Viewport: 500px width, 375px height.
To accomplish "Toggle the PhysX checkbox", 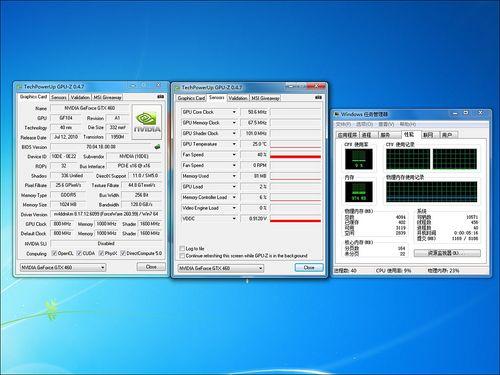I will click(x=101, y=253).
